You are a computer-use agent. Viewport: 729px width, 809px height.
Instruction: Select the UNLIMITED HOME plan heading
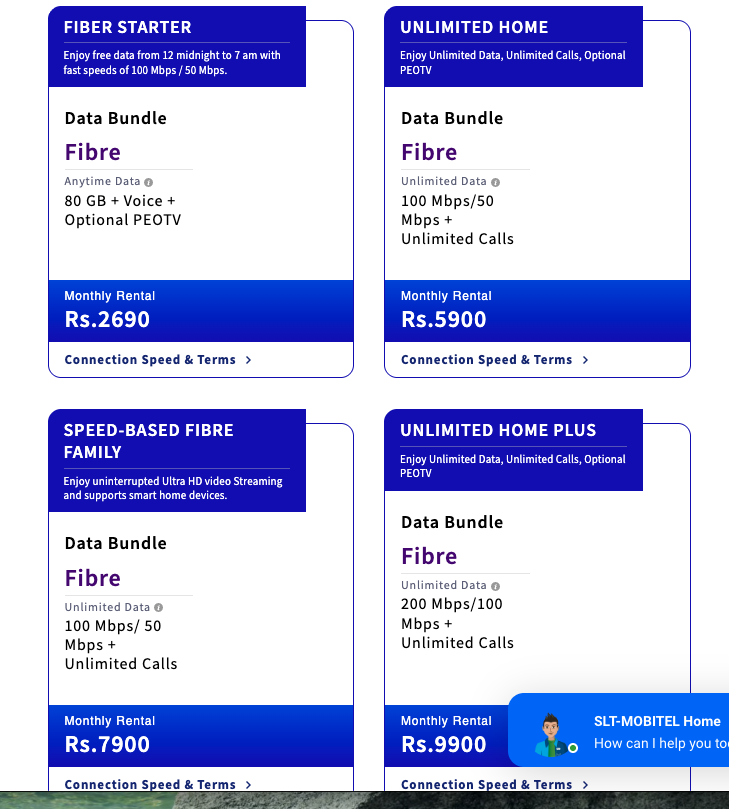click(474, 27)
